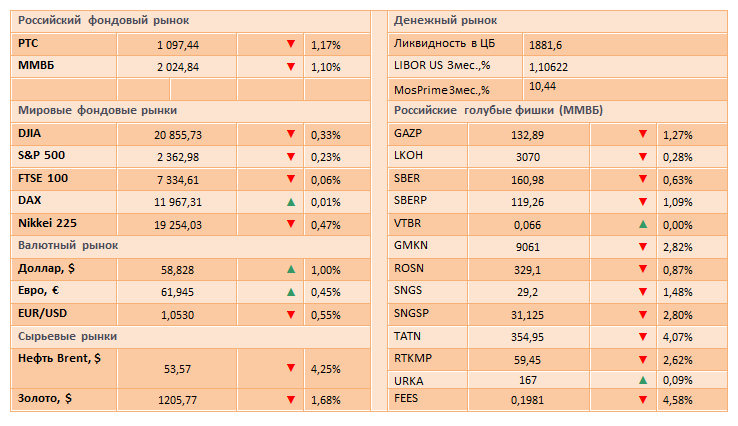Click the red down arrow beside Золото

click(x=290, y=400)
